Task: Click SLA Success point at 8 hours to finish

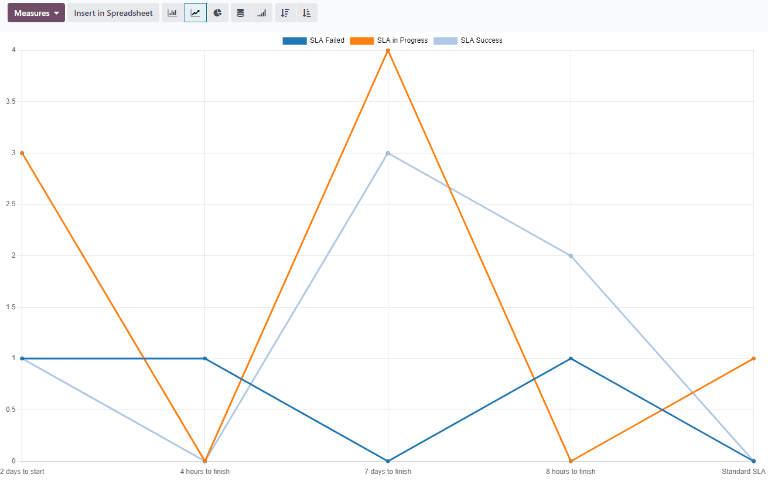Action: pos(570,256)
